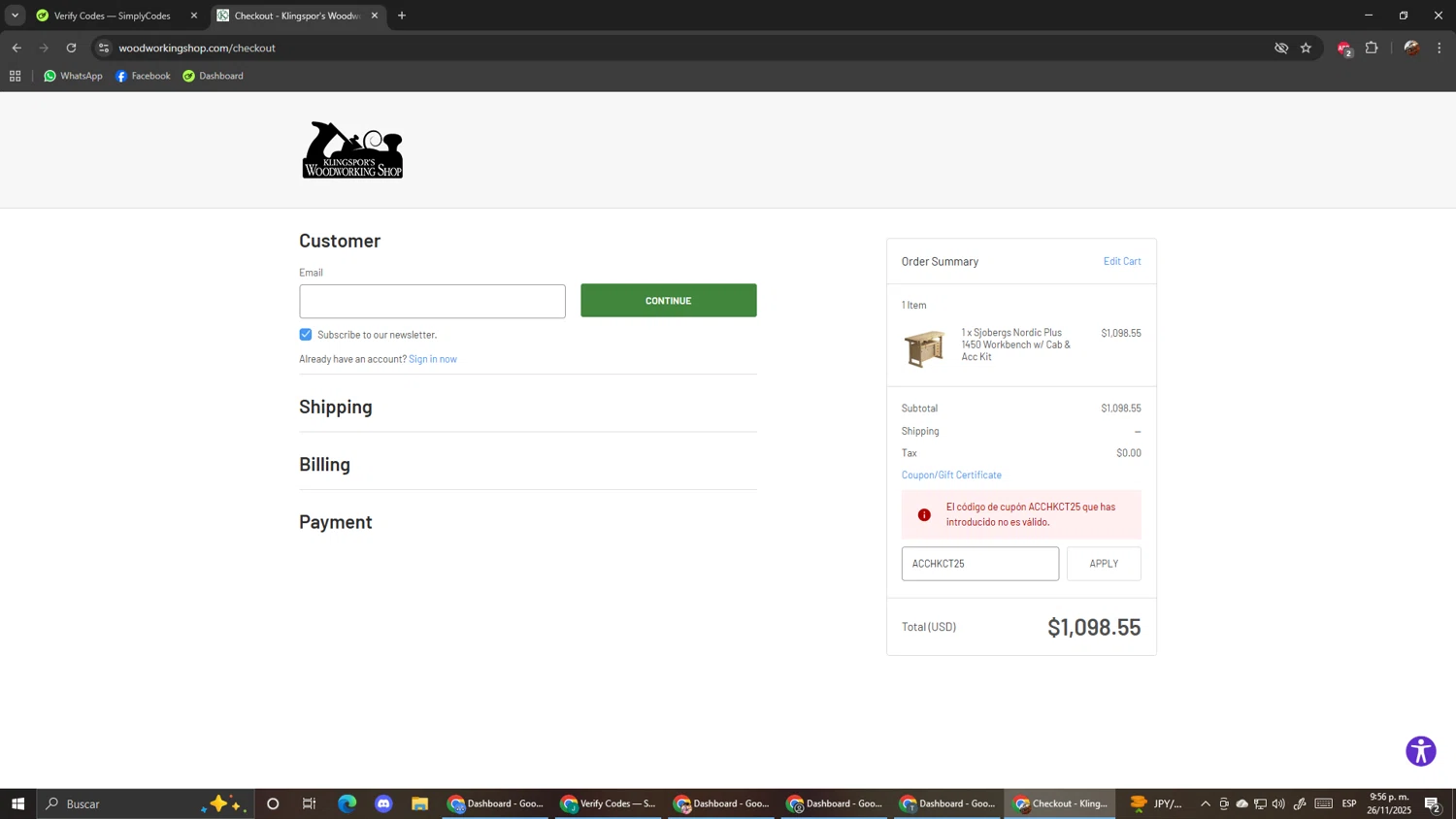Expand the tab search dropdown arrow
Image resolution: width=1456 pixels, height=819 pixels.
(x=15, y=16)
